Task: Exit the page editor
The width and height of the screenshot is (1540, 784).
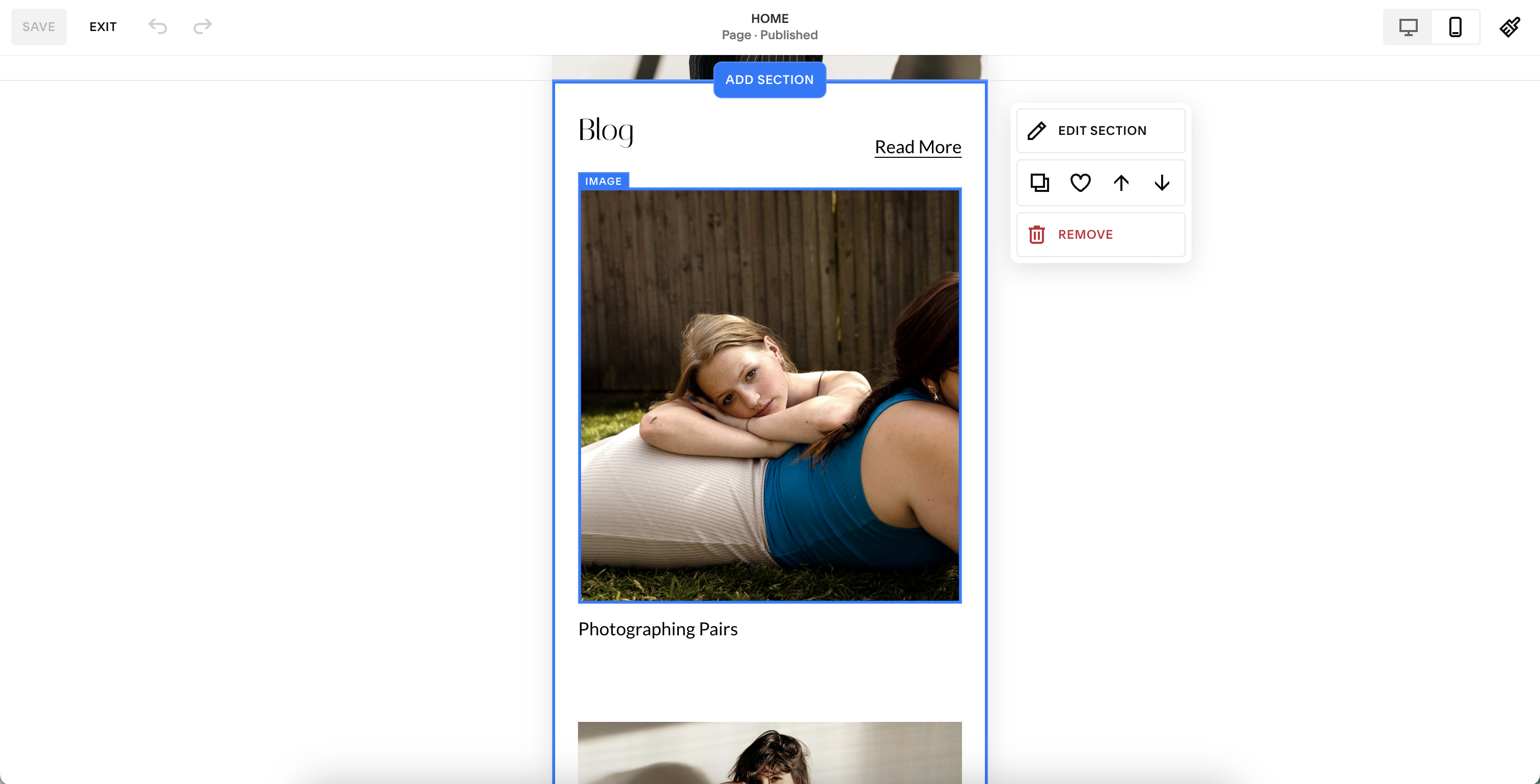Action: pyautogui.click(x=103, y=27)
